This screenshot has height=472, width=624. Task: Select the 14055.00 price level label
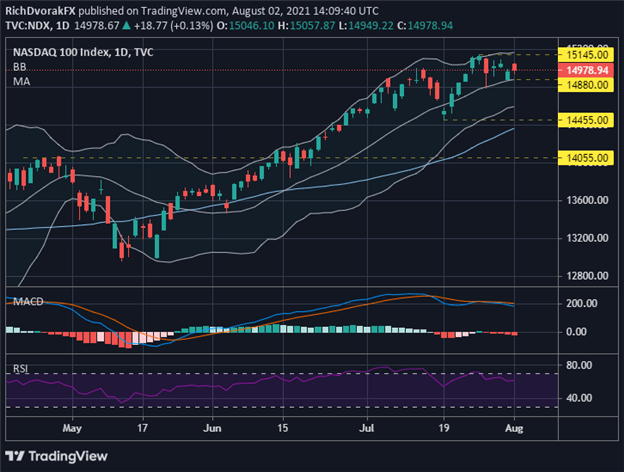585,158
